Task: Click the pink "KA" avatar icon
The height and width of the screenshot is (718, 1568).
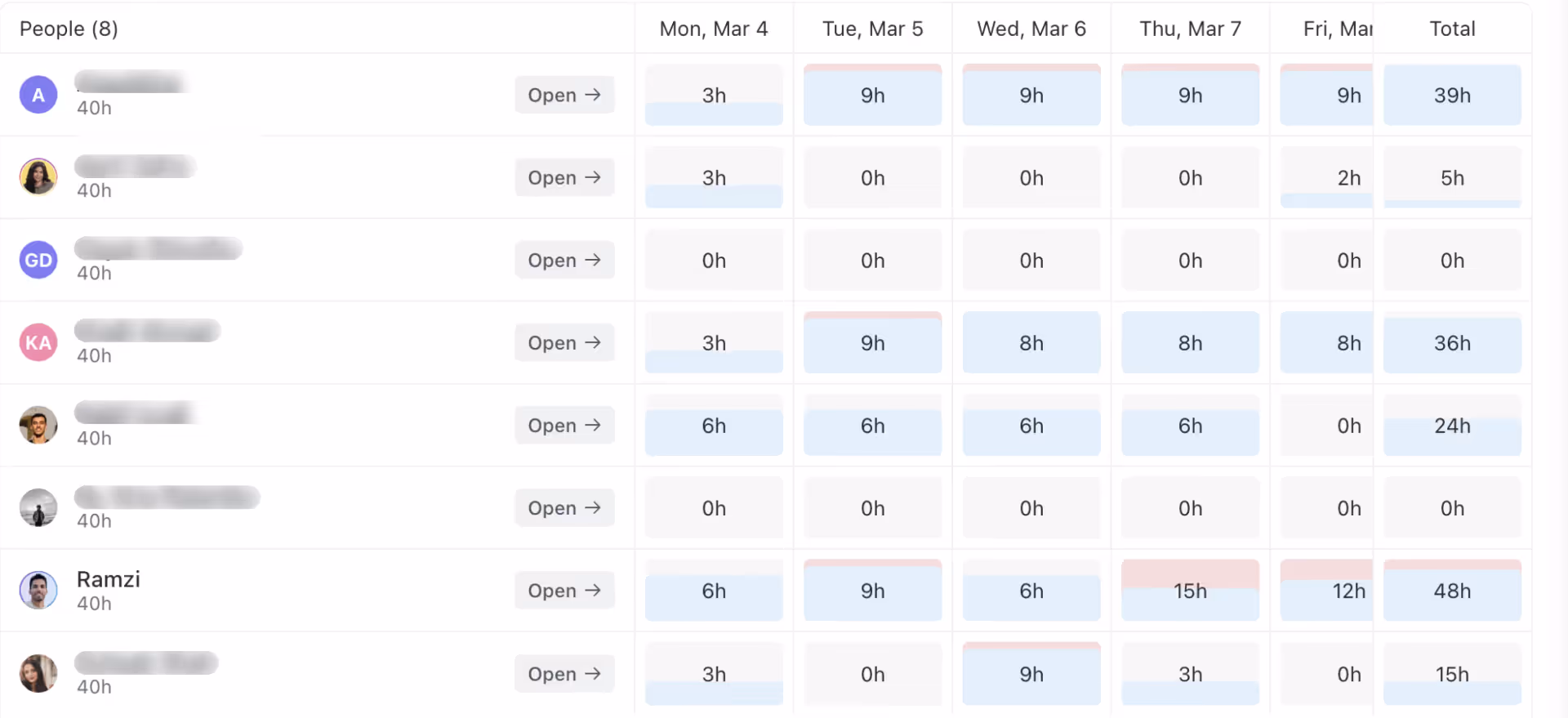Action: tap(38, 342)
